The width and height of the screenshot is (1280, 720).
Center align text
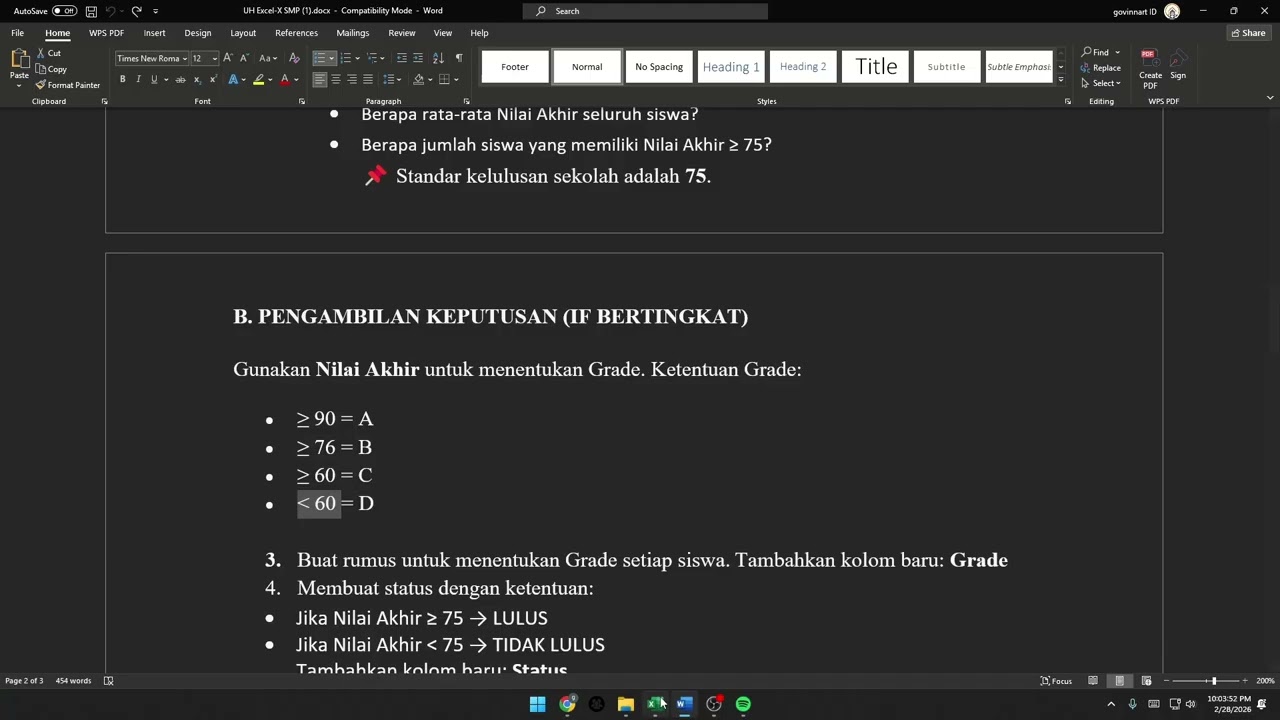click(x=336, y=79)
